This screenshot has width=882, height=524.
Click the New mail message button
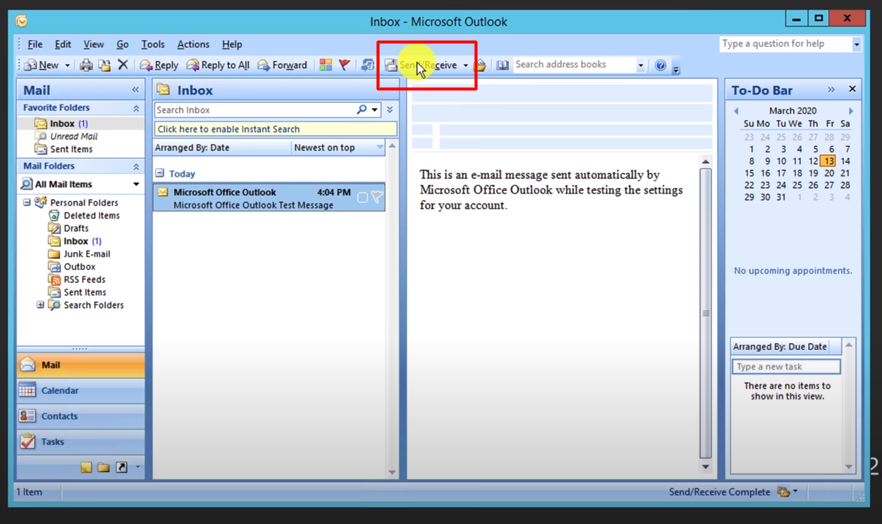pos(41,65)
